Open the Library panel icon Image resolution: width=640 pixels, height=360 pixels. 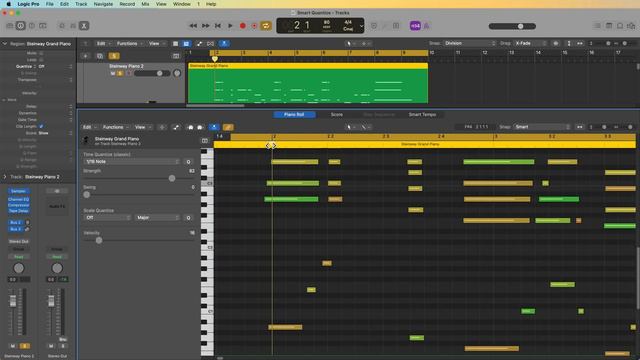[x=10, y=26]
